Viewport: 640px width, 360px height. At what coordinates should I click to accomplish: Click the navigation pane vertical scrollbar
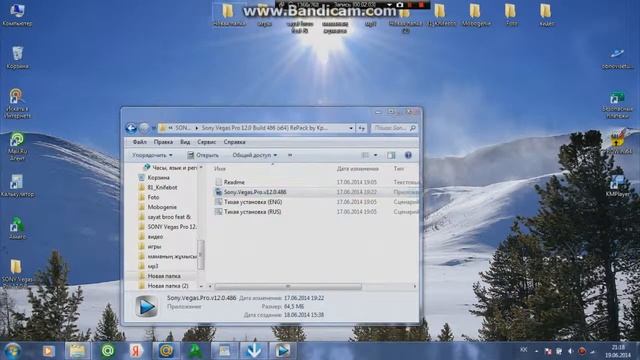tap(200, 254)
